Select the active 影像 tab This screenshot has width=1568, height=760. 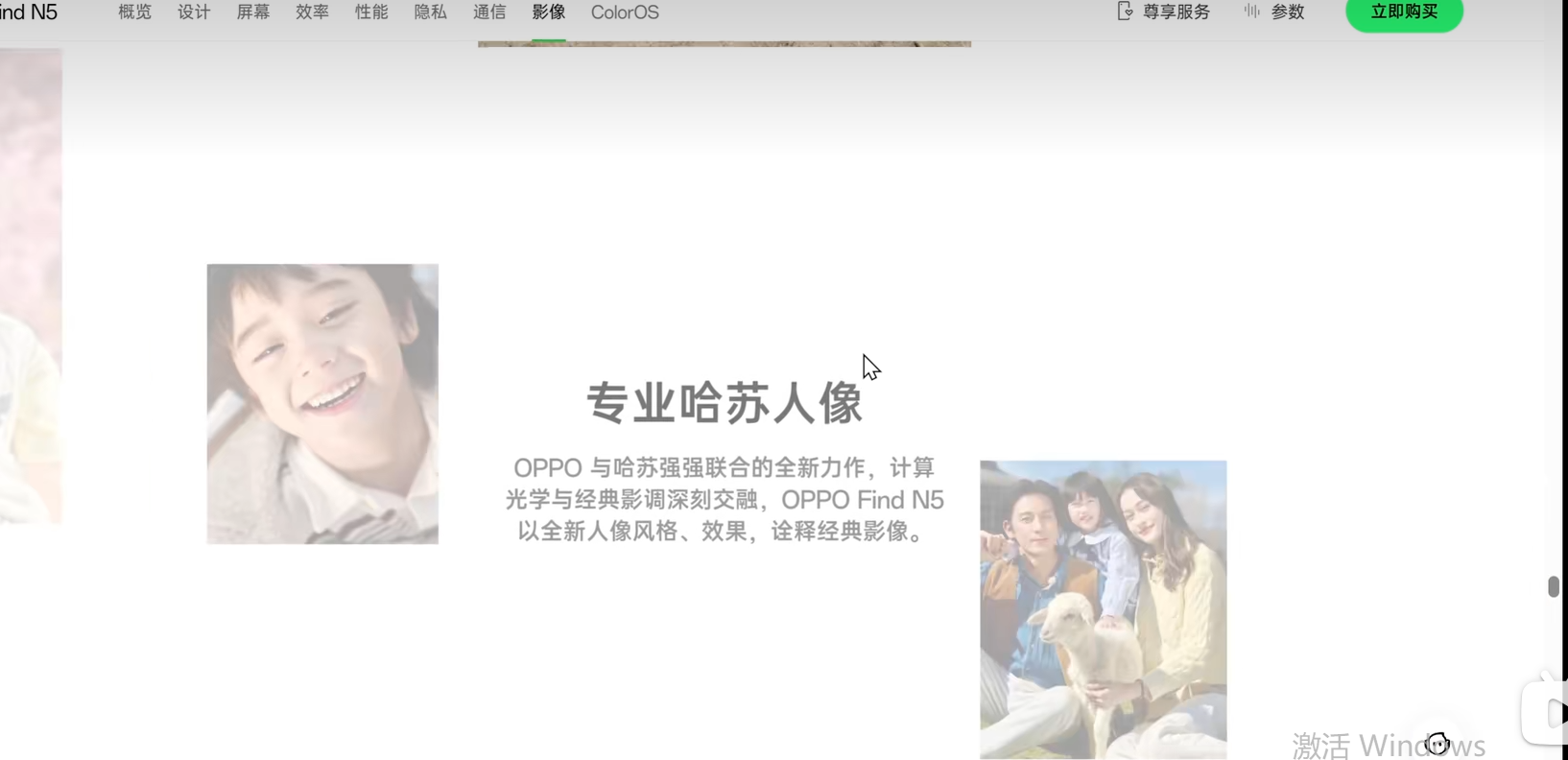549,12
